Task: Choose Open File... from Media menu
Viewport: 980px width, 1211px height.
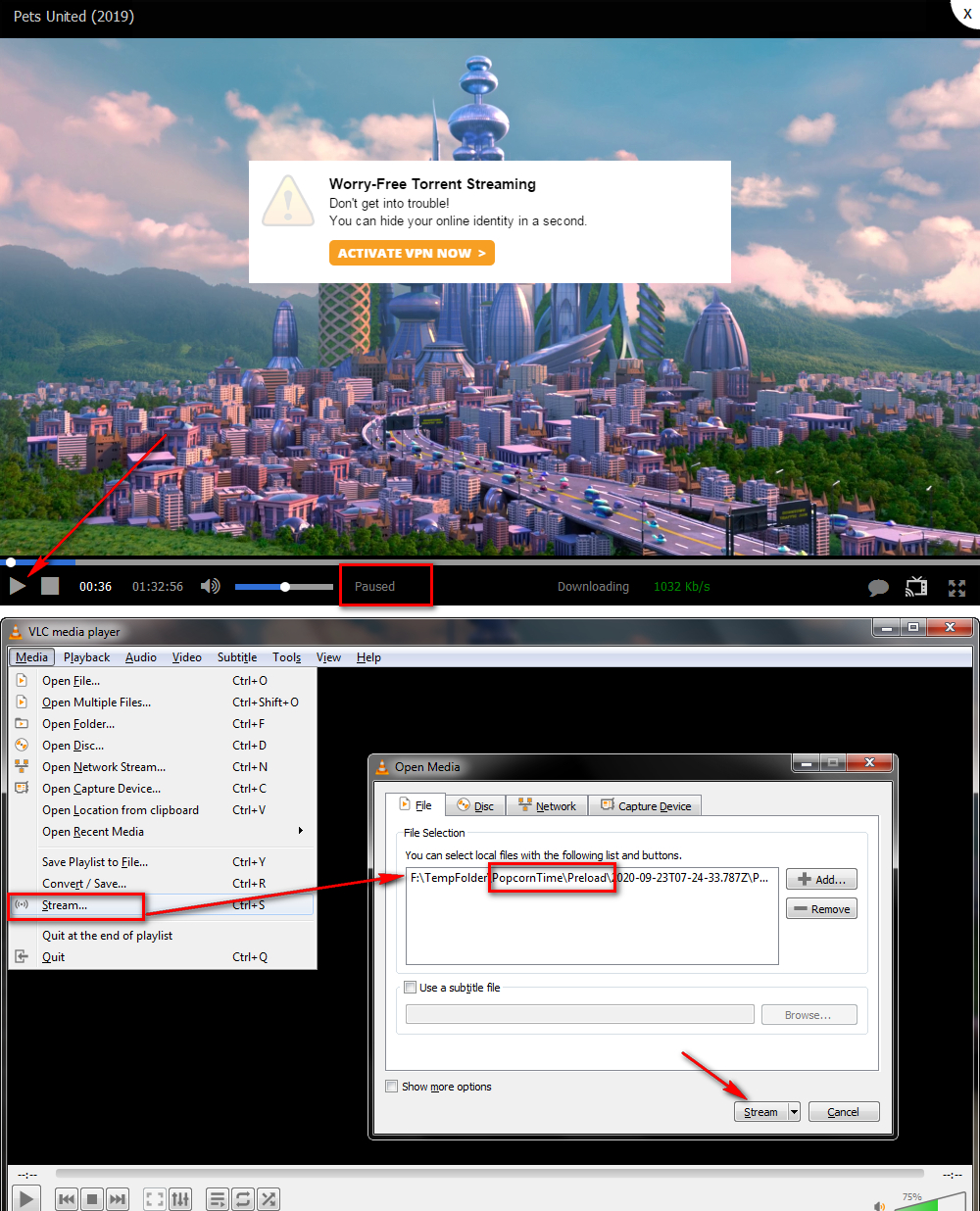Action: click(x=163, y=681)
